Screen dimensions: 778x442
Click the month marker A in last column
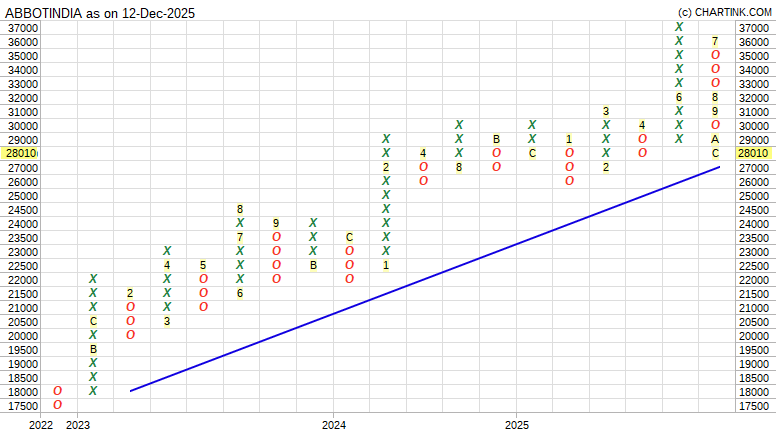[715, 140]
